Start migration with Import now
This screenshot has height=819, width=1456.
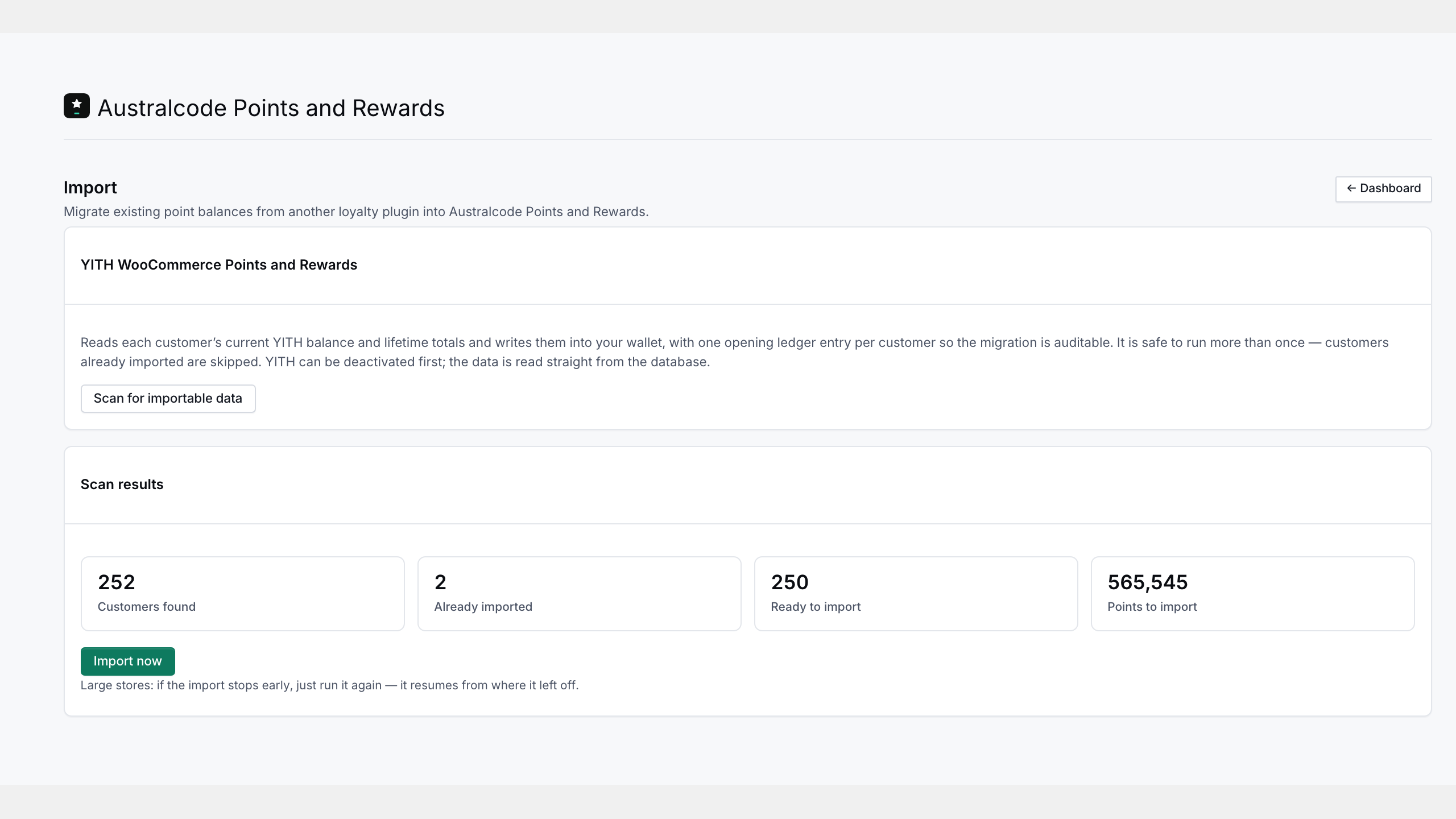tap(127, 661)
